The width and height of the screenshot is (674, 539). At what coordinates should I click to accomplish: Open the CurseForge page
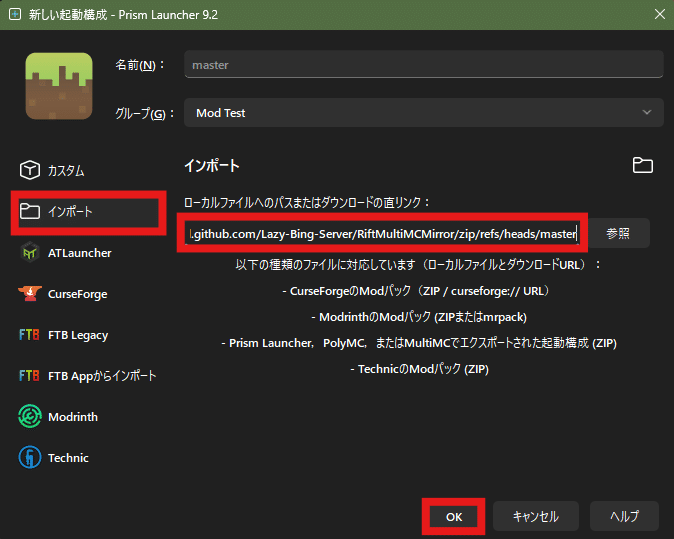89,294
